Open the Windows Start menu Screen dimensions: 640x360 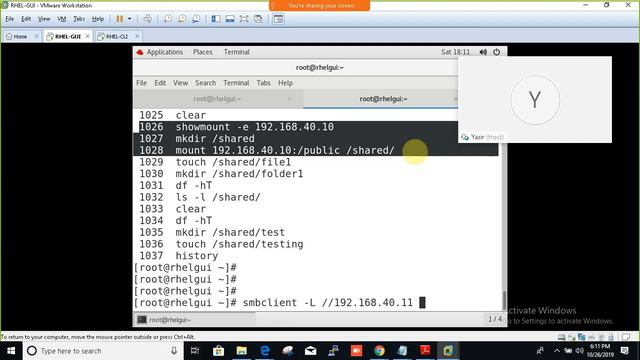11,351
